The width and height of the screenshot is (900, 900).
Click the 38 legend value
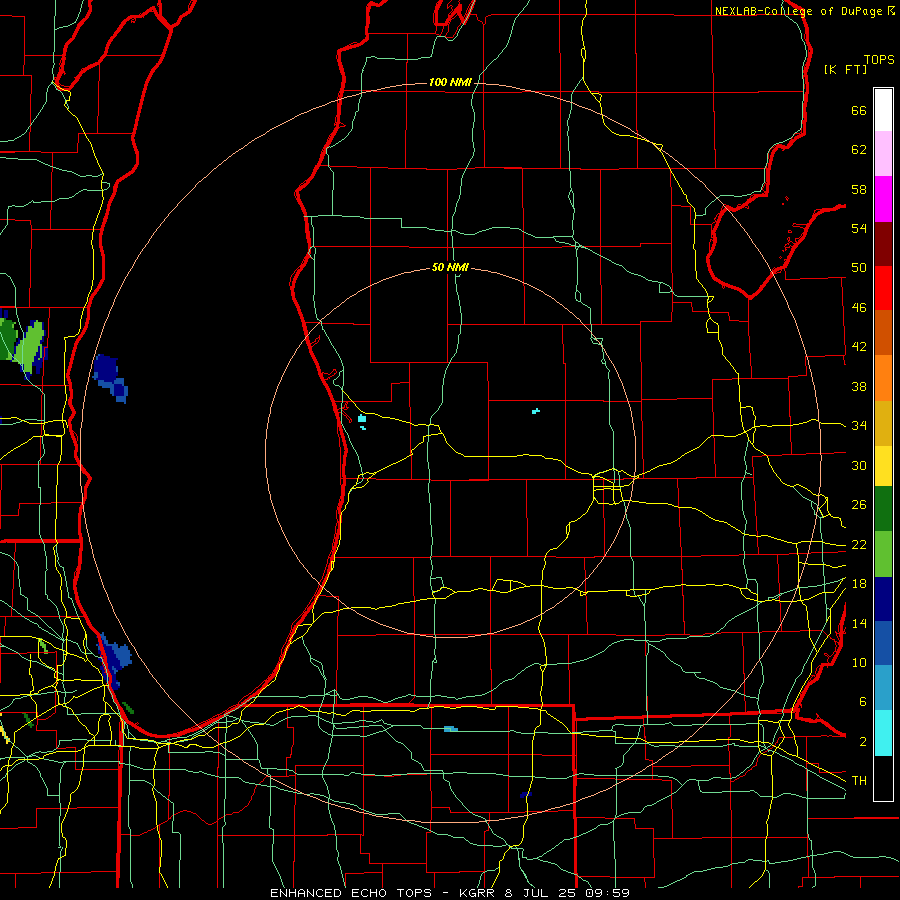coord(859,386)
